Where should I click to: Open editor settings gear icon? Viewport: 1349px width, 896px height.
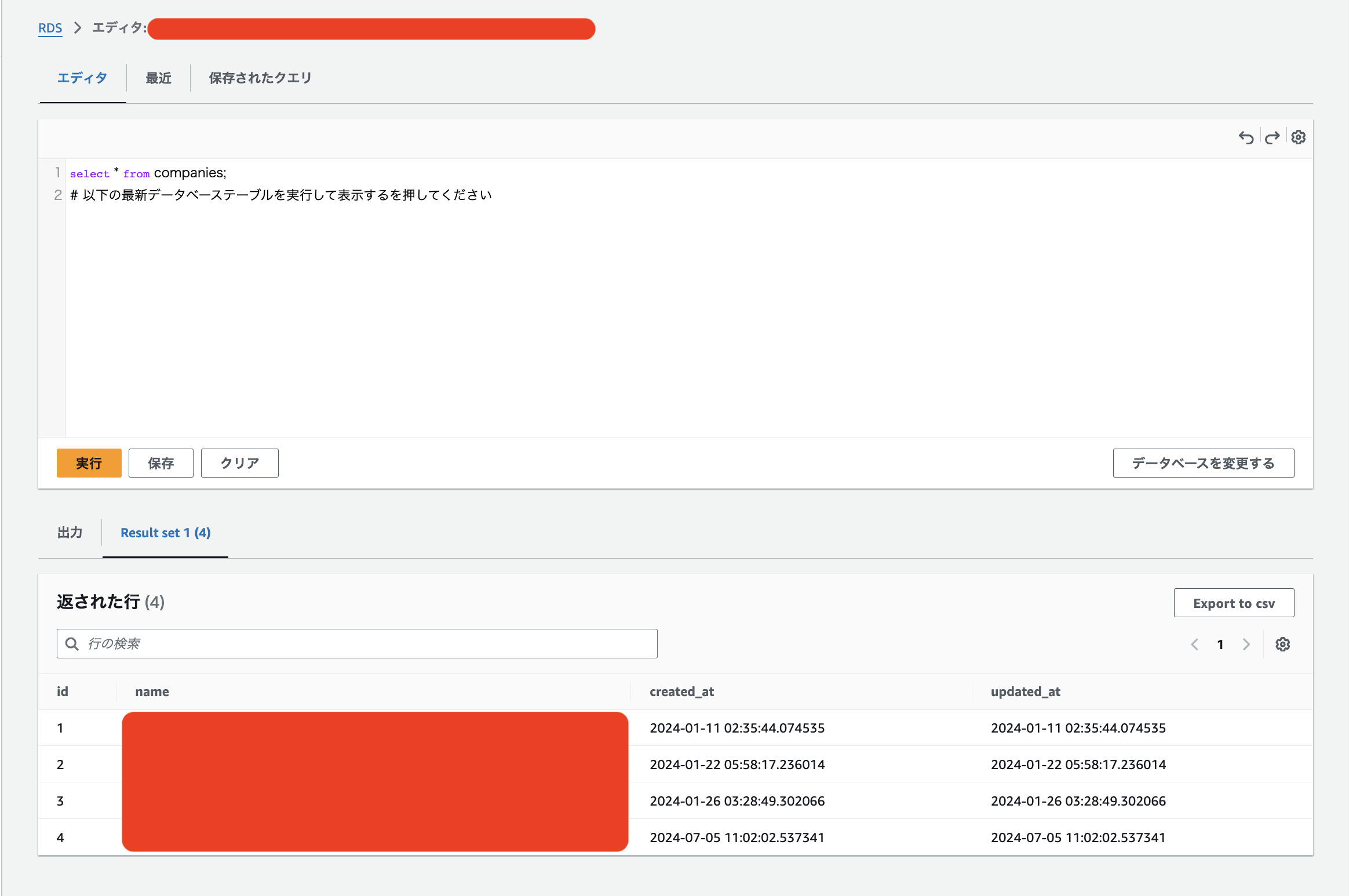pos(1299,137)
